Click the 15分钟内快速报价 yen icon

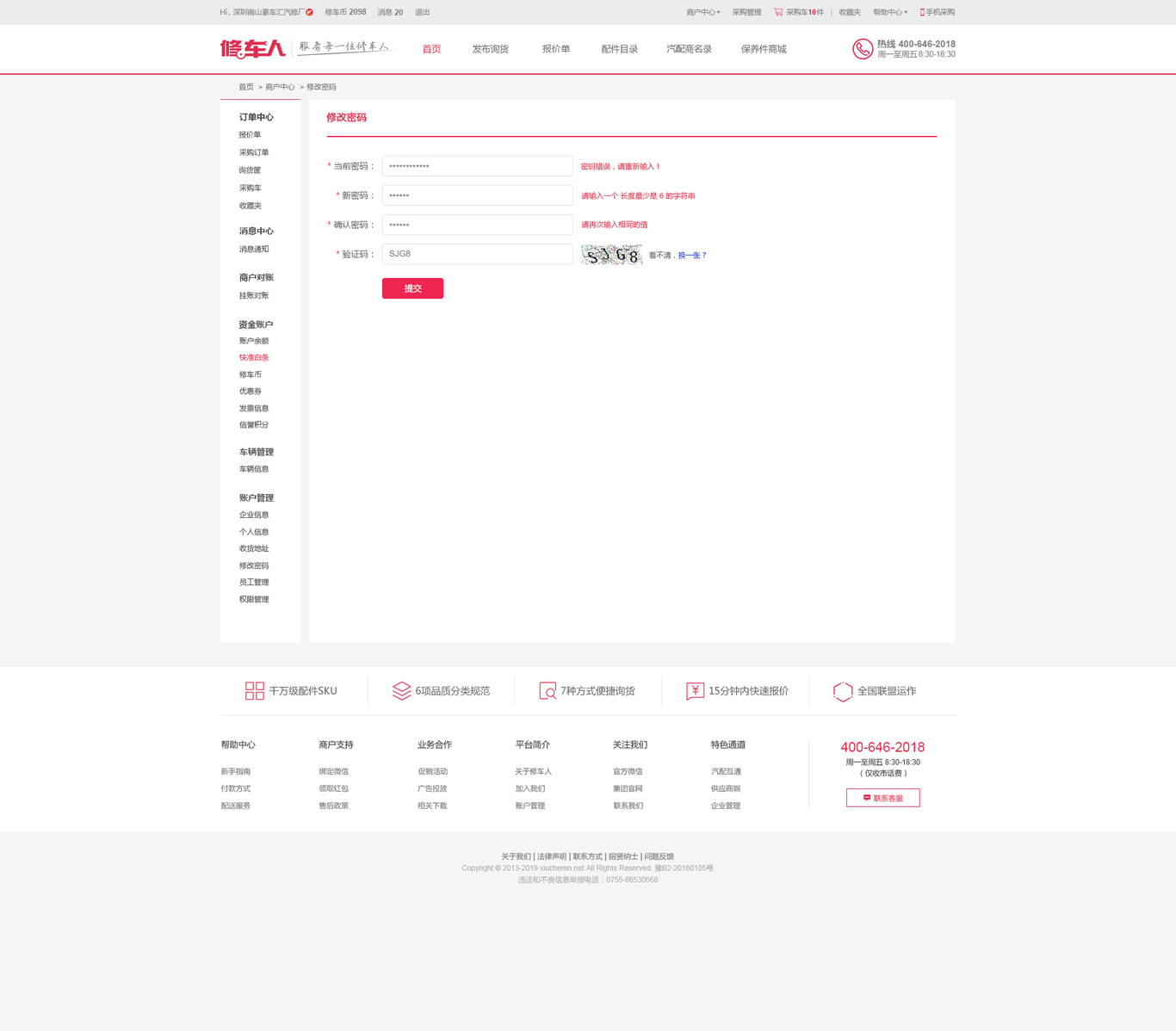pyautogui.click(x=695, y=690)
